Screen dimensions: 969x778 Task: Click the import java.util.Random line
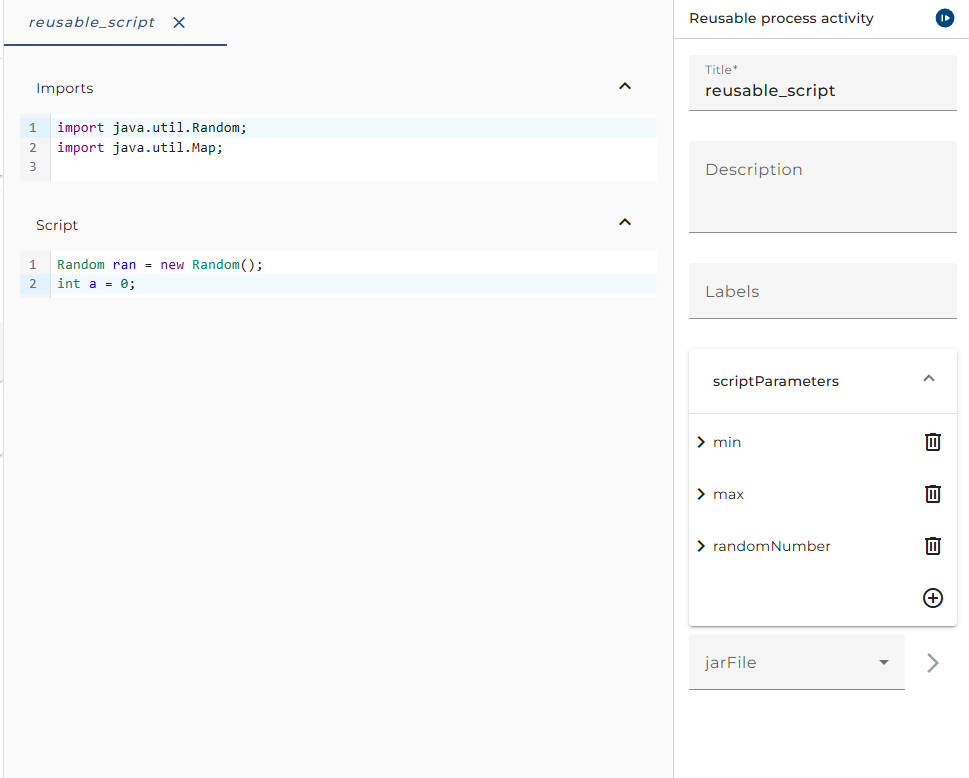tap(353, 128)
